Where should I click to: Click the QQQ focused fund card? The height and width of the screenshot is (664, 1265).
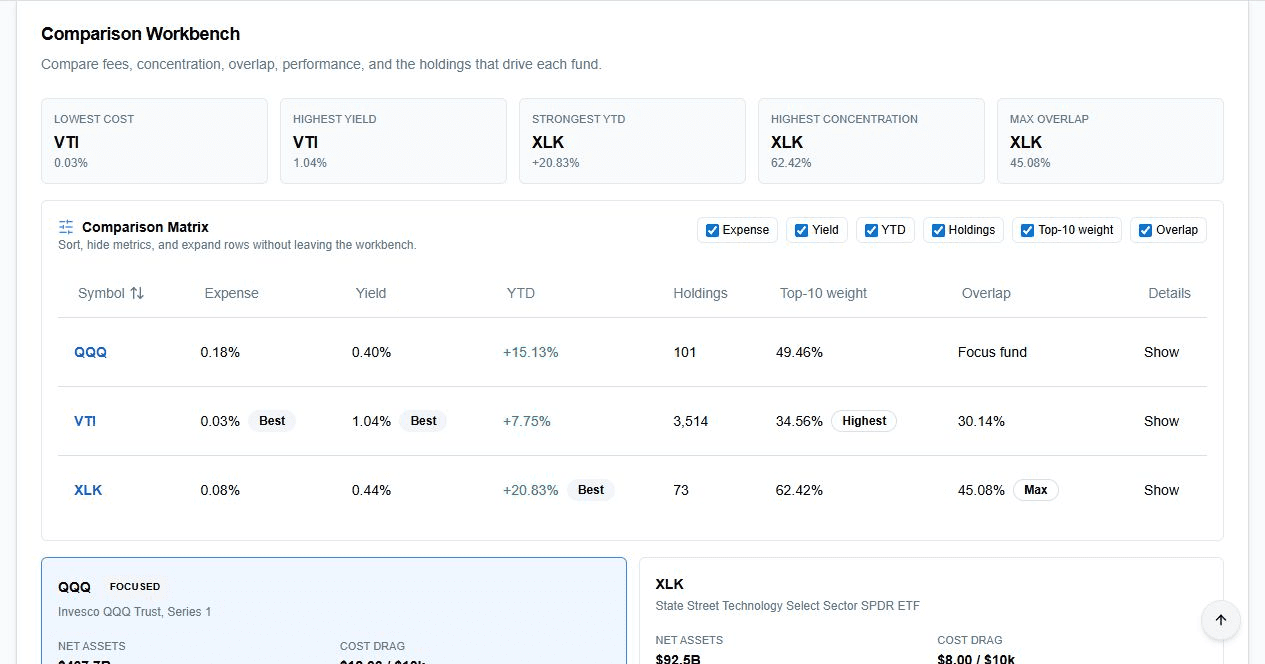tap(334, 610)
